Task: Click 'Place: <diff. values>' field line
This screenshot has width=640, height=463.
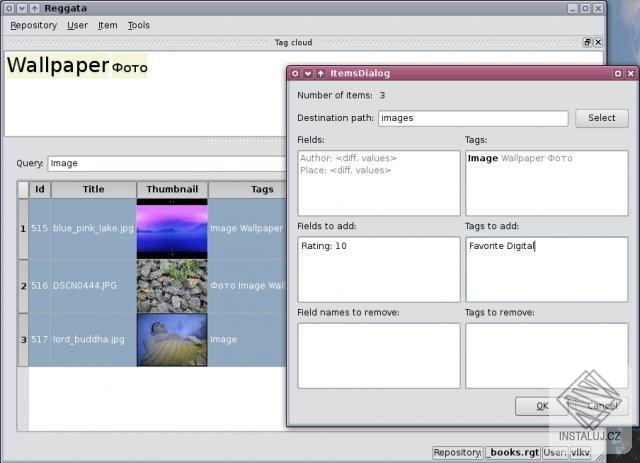Action: (345, 170)
